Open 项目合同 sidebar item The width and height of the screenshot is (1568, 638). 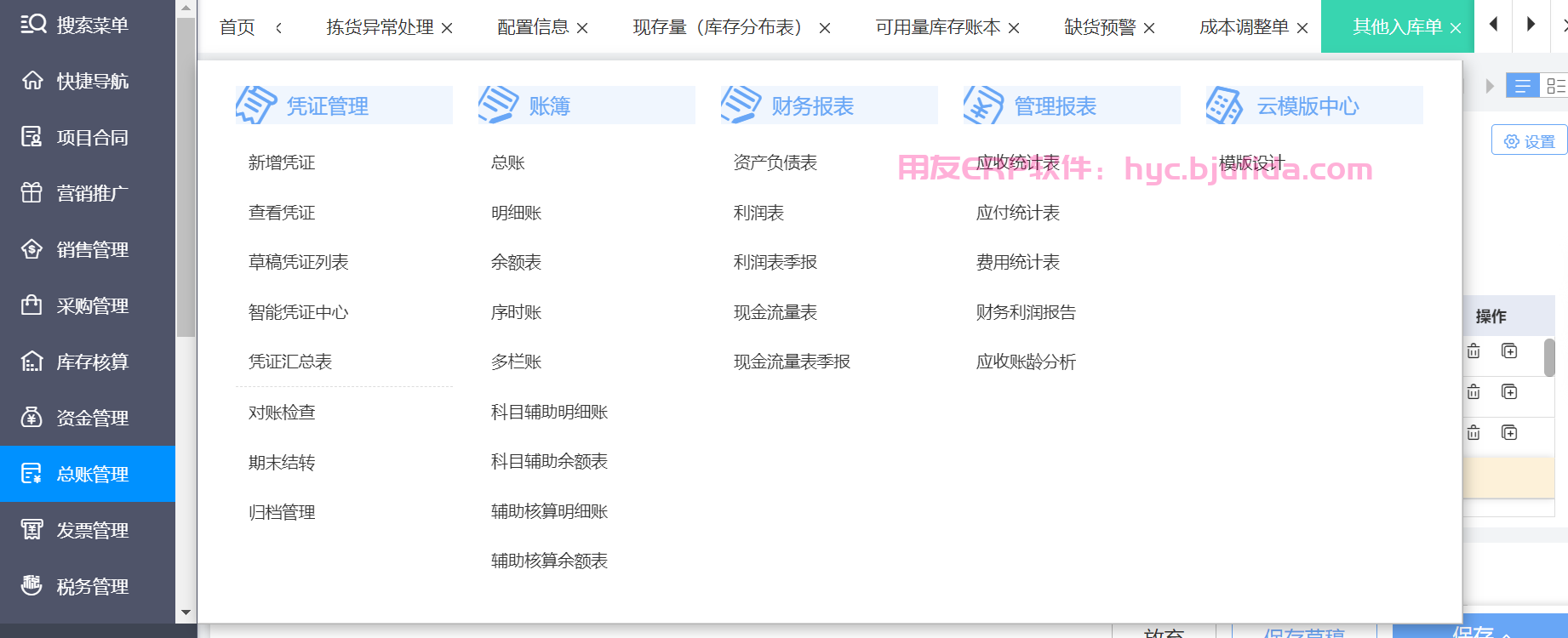(88, 137)
